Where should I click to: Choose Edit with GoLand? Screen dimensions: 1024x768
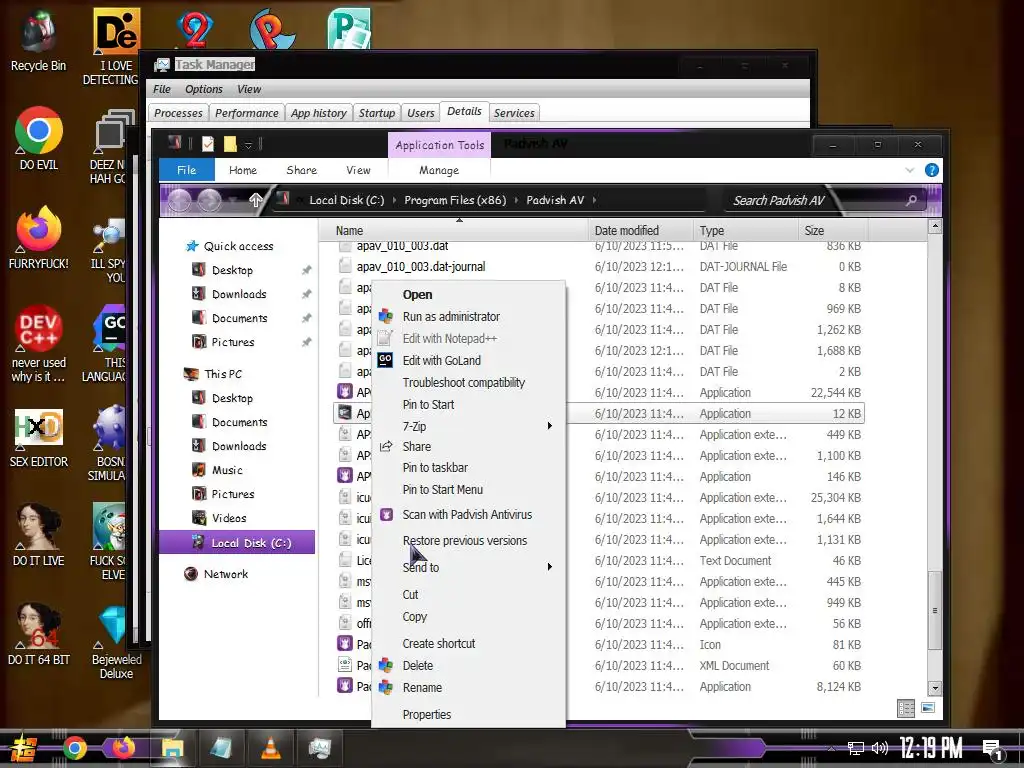[x=468, y=360]
